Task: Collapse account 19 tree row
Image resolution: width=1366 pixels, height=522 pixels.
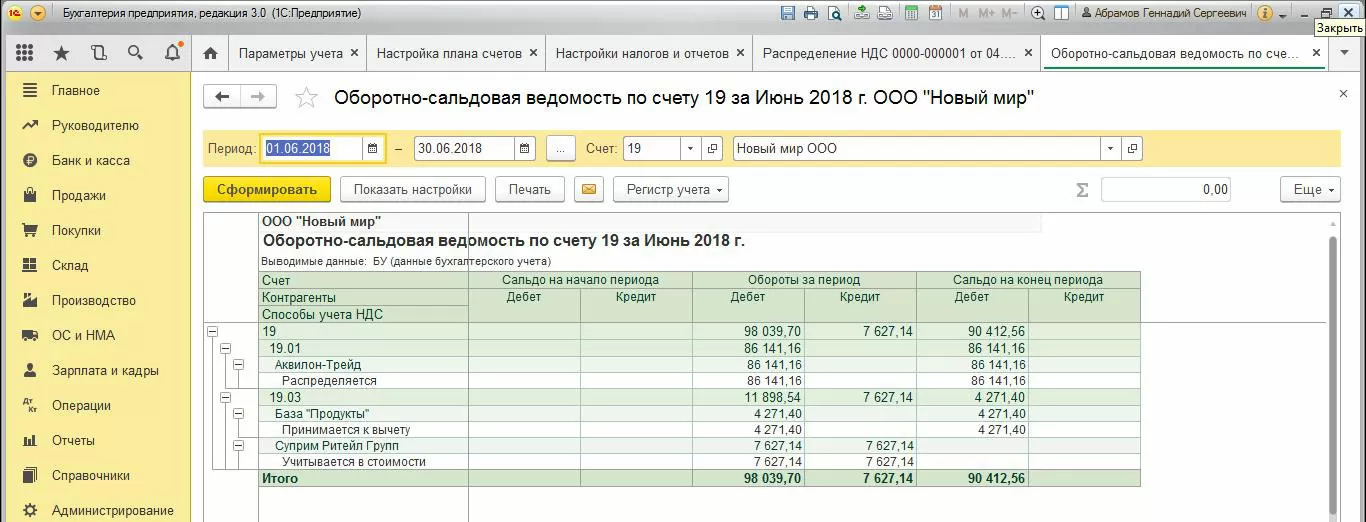Action: click(212, 331)
